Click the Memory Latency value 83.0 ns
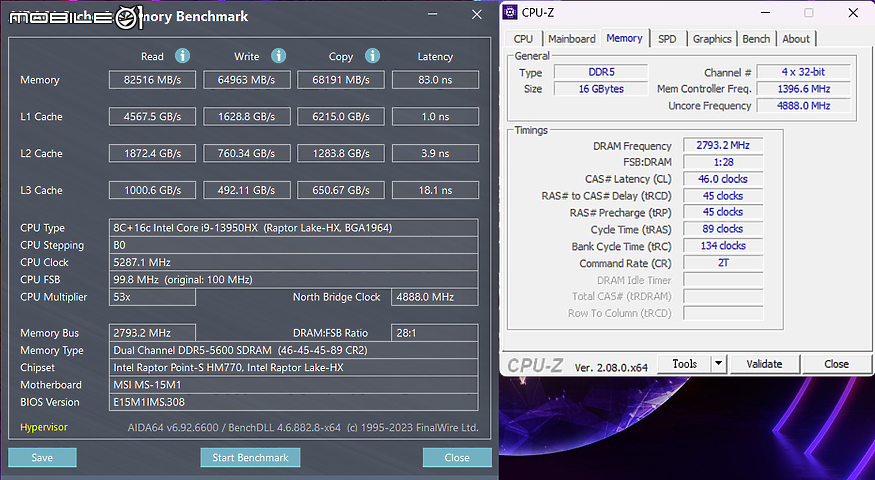The height and width of the screenshot is (480, 875). pyautogui.click(x=435, y=80)
